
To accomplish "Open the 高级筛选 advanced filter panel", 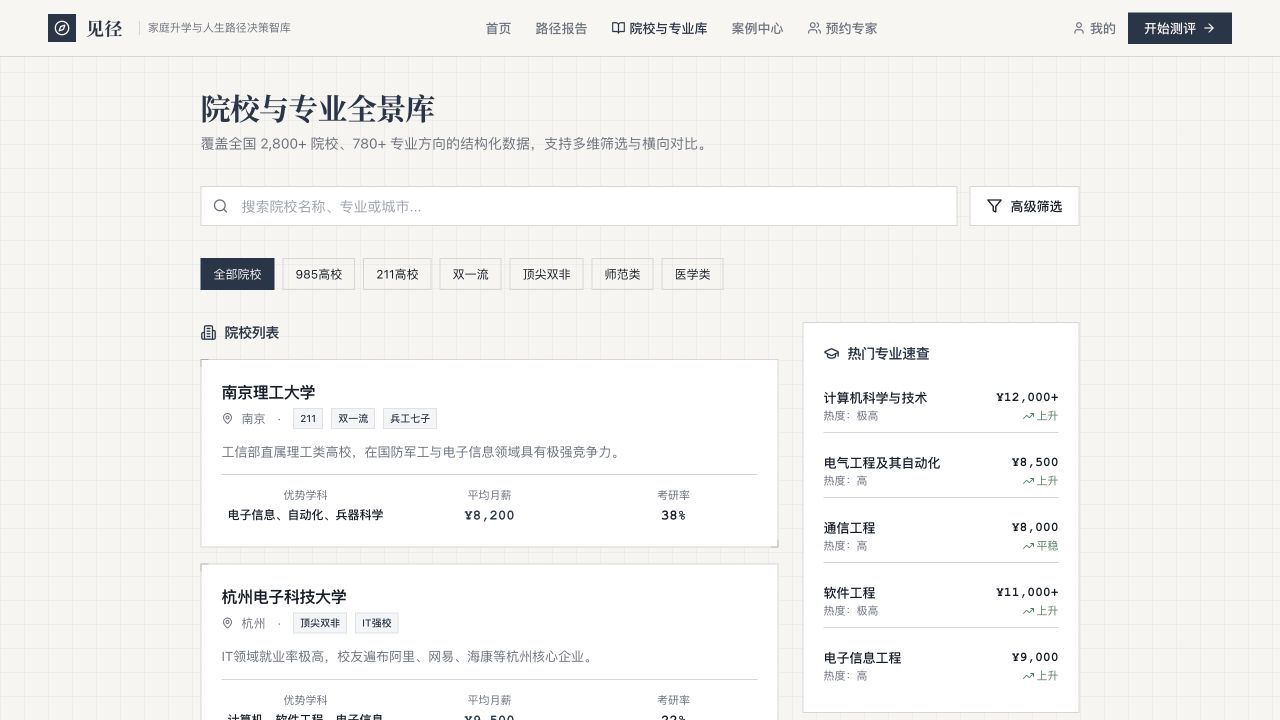I will [x=1024, y=206].
